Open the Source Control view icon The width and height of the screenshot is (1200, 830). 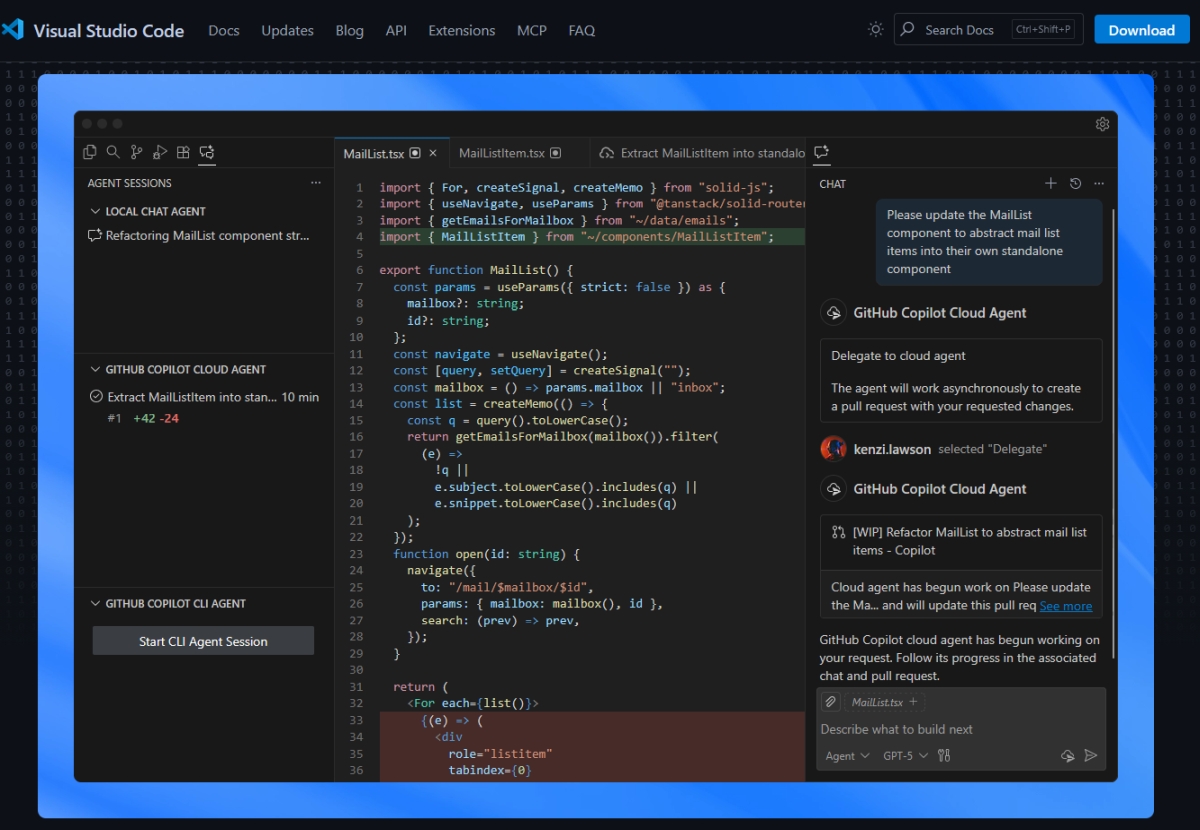(136, 152)
